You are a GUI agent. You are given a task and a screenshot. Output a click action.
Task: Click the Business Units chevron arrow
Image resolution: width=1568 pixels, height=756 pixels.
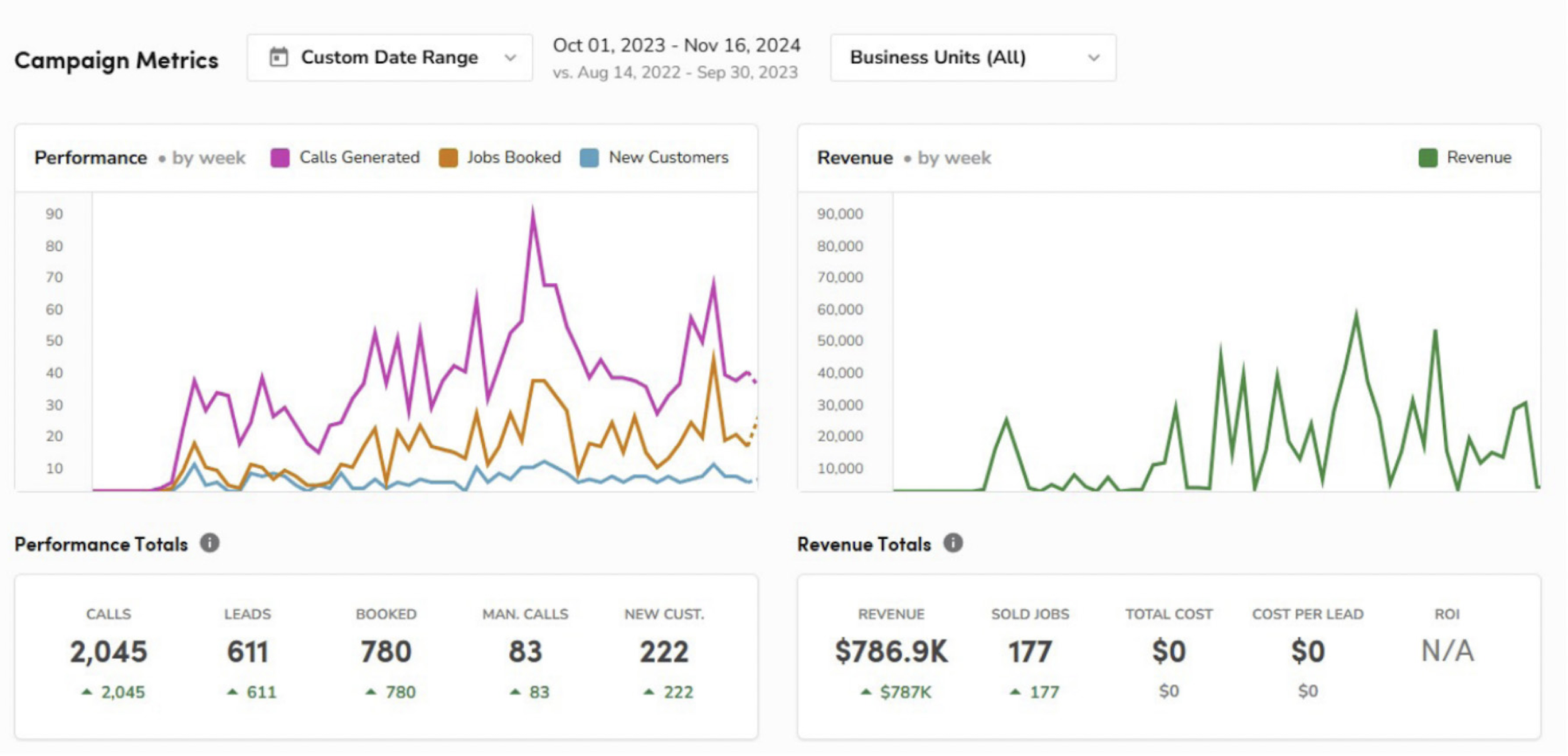pos(1094,58)
